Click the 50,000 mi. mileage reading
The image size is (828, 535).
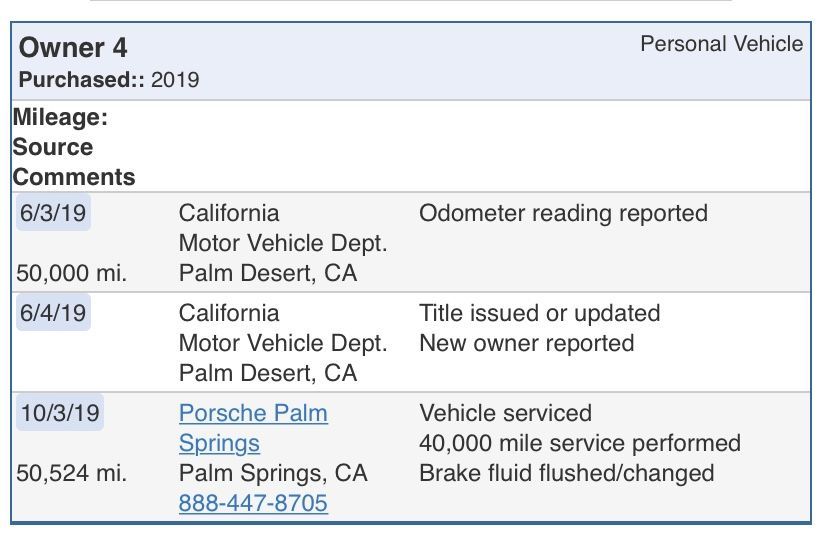tap(72, 273)
